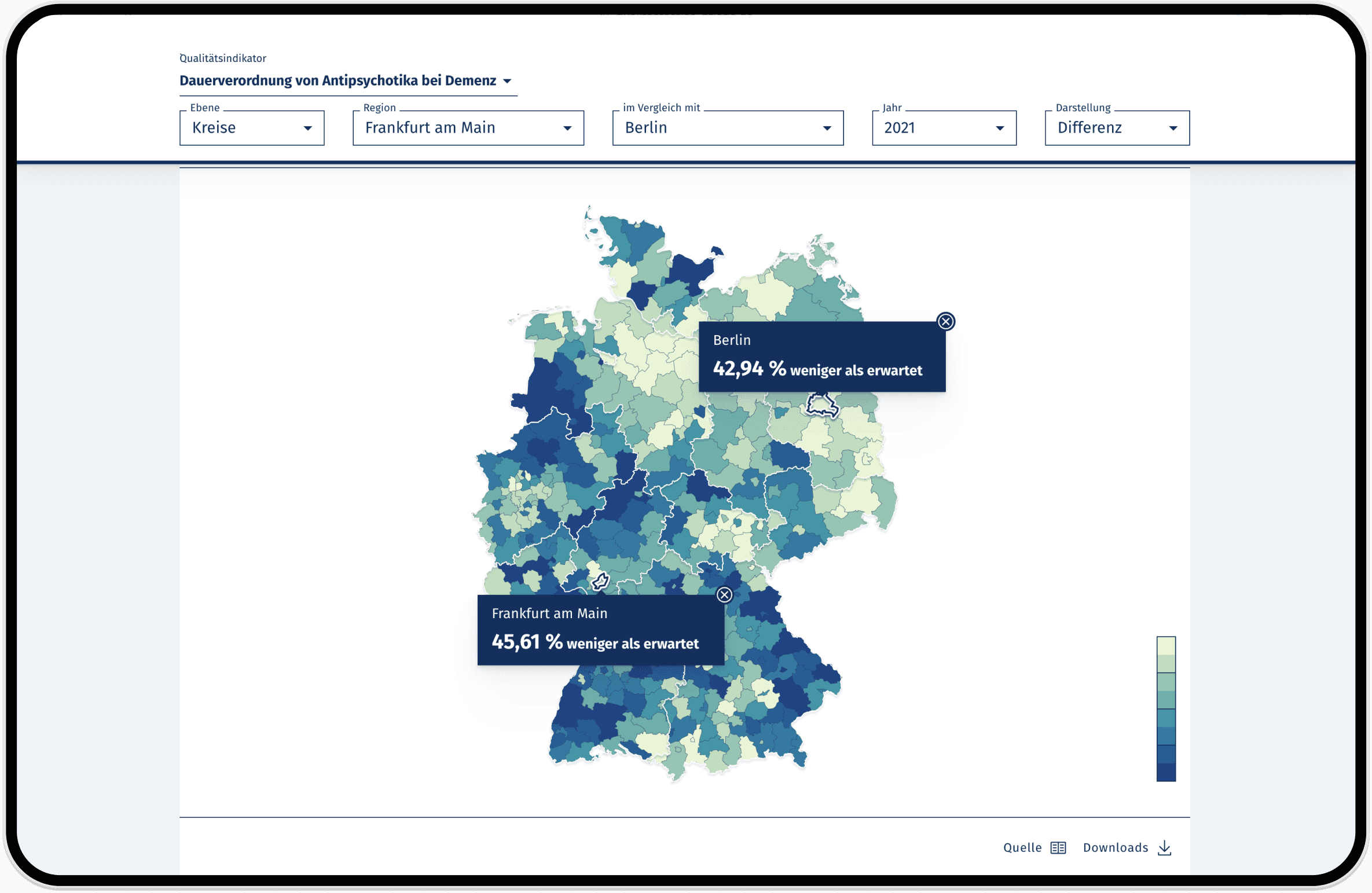Click the Quelle link
This screenshot has width=1372, height=893.
coord(1022,847)
